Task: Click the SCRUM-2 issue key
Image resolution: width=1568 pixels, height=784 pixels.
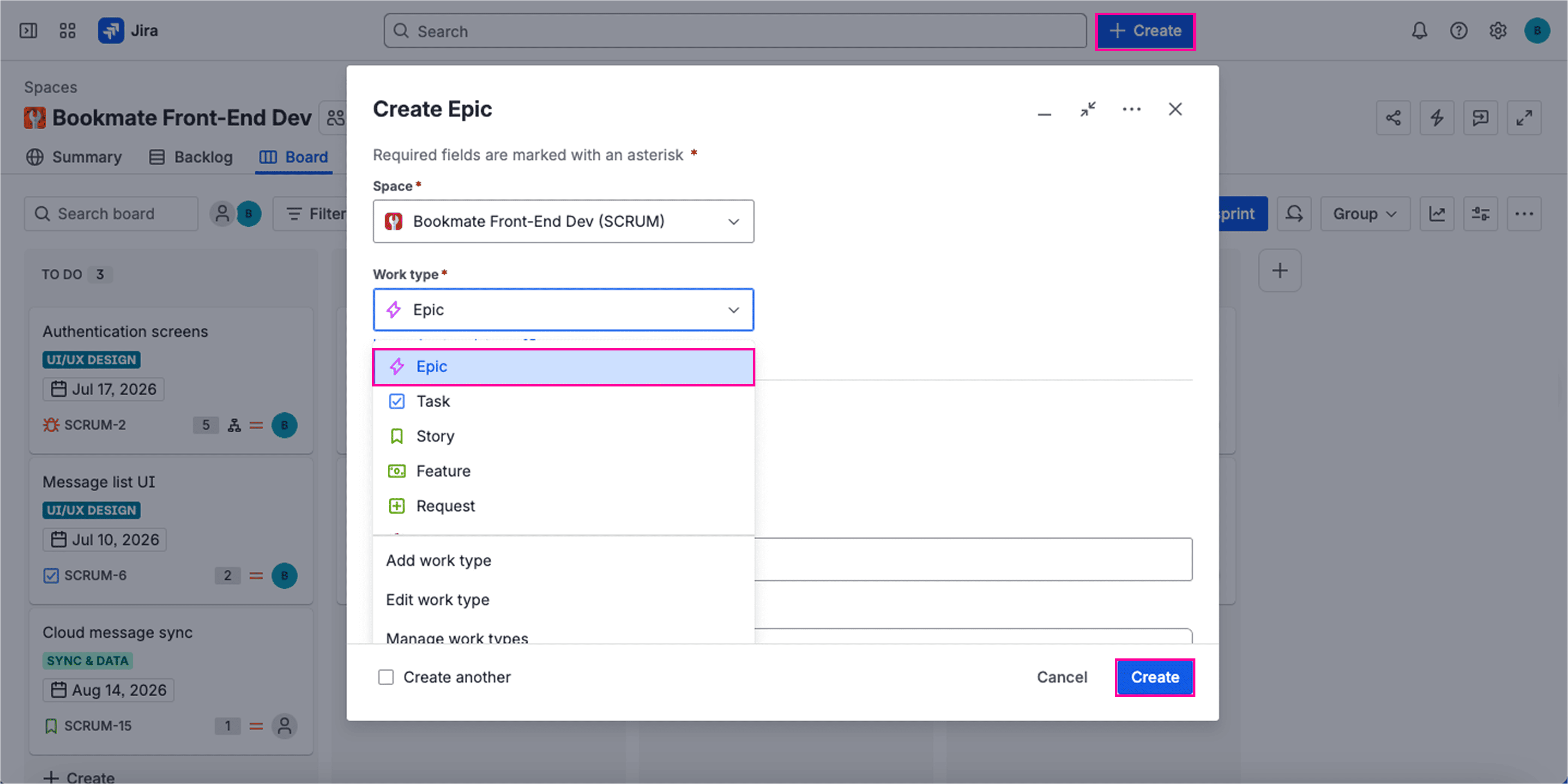Action: pyautogui.click(x=95, y=425)
